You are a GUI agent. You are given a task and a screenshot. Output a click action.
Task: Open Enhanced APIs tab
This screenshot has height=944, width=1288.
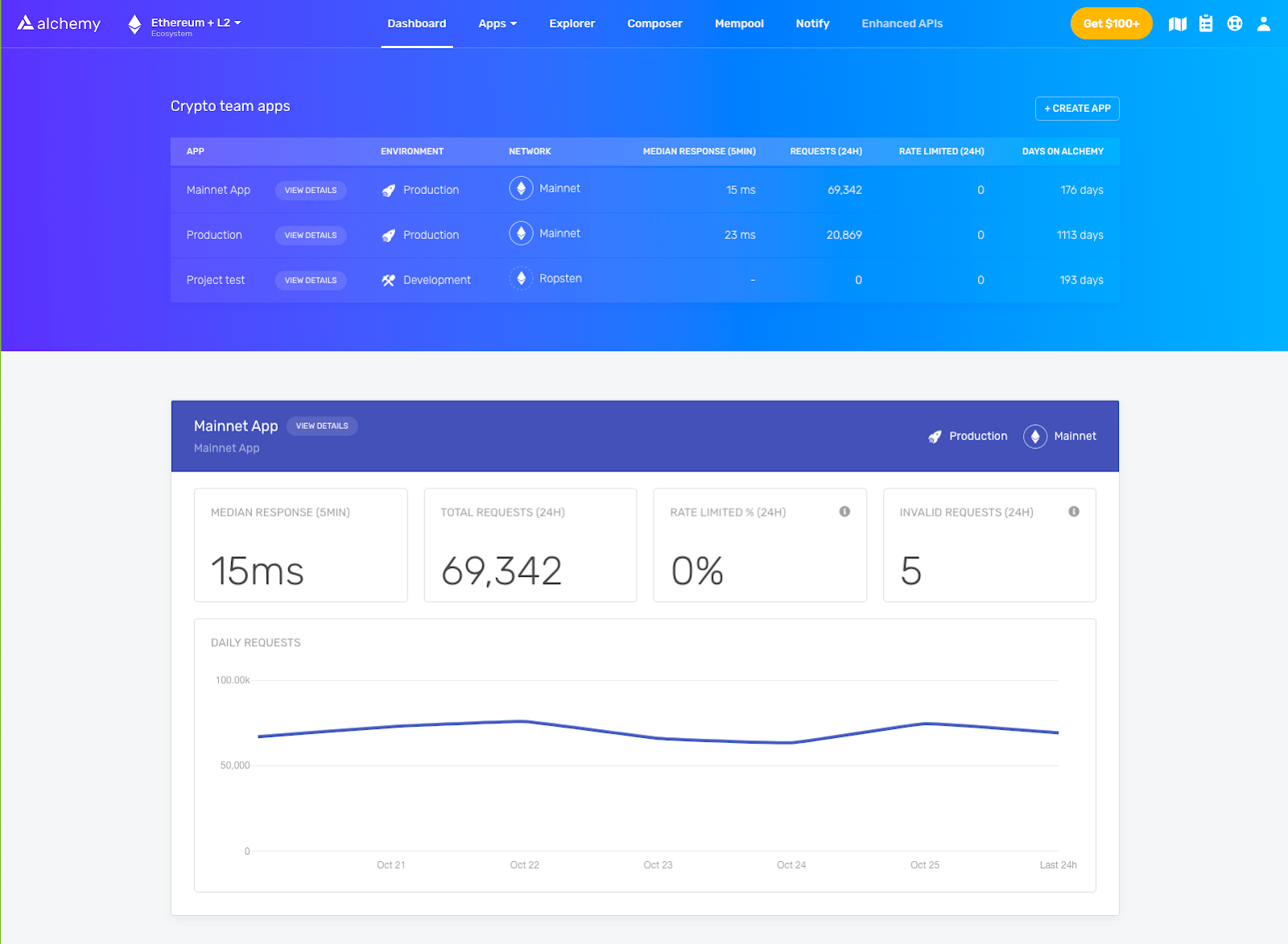(x=902, y=23)
